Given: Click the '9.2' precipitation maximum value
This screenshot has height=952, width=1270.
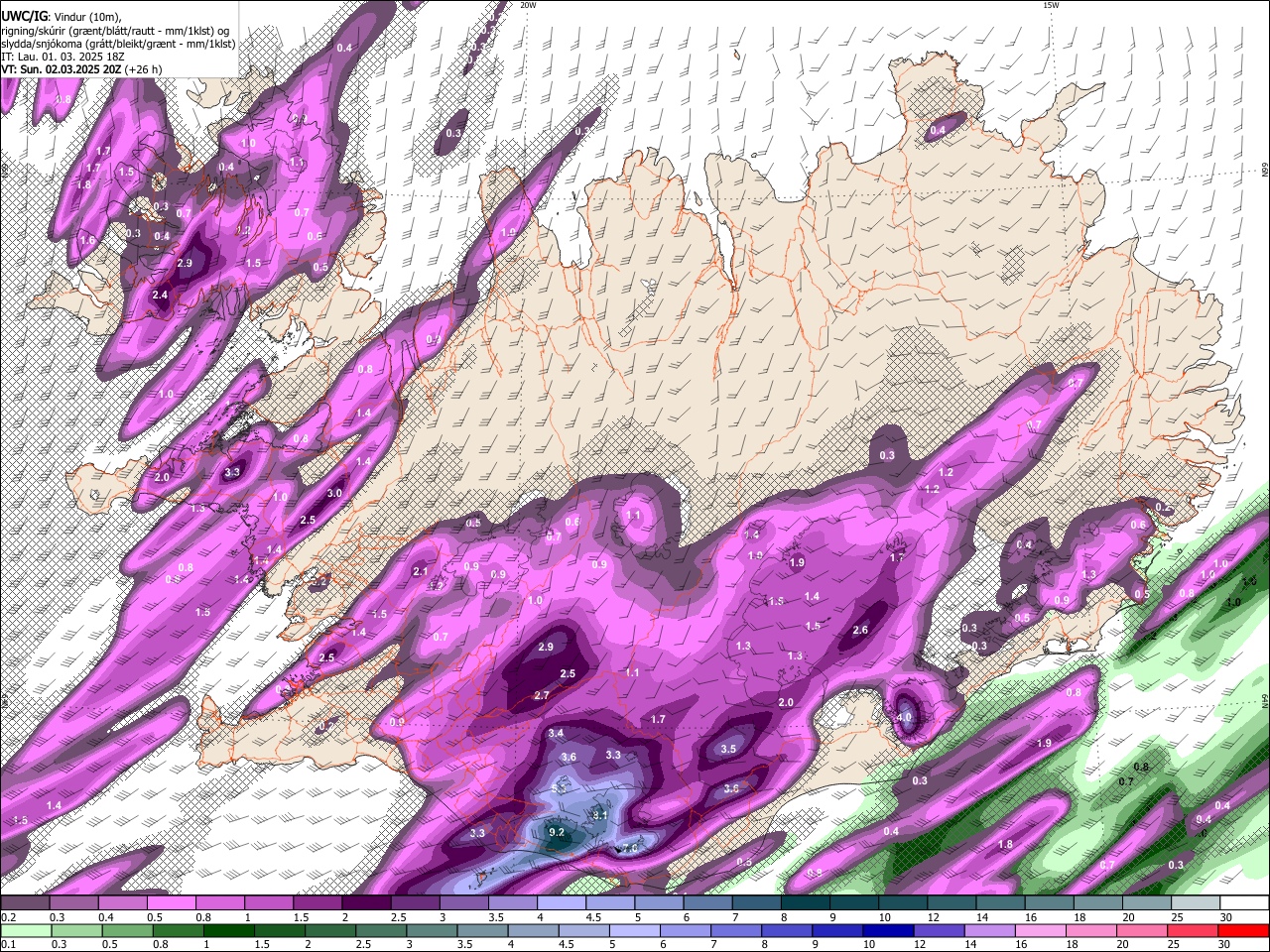Looking at the screenshot, I should click(x=557, y=832).
